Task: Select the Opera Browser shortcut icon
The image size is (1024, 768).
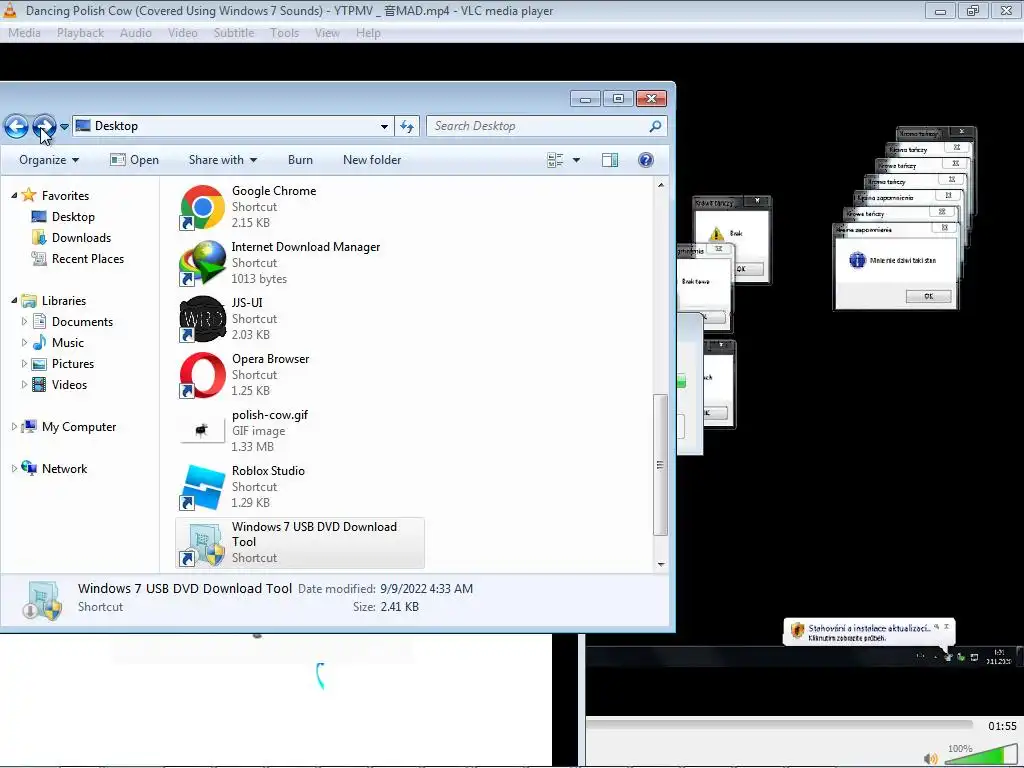Action: (202, 376)
